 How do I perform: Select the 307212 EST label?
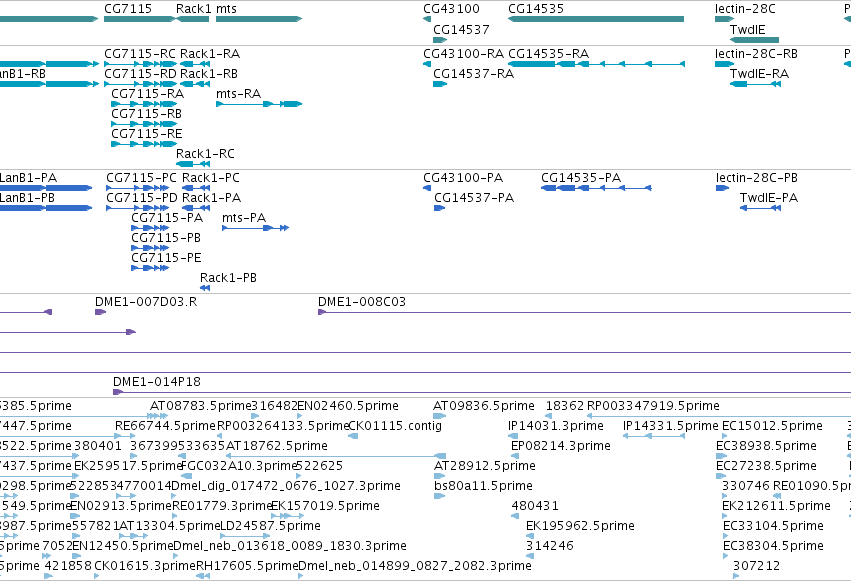[x=757, y=565]
